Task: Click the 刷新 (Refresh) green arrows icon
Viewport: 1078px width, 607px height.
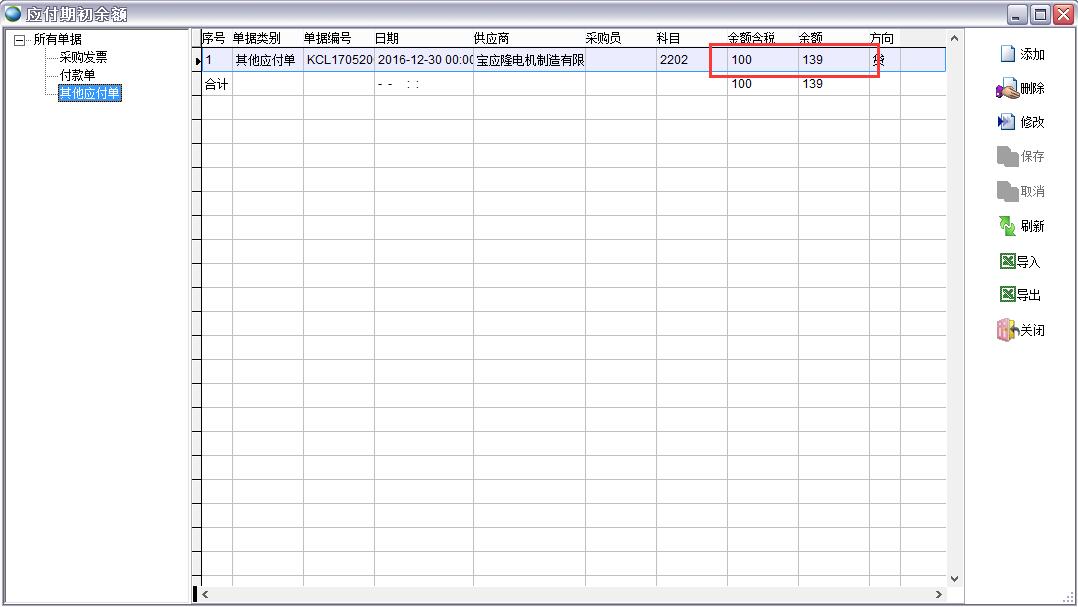Action: click(x=1007, y=226)
